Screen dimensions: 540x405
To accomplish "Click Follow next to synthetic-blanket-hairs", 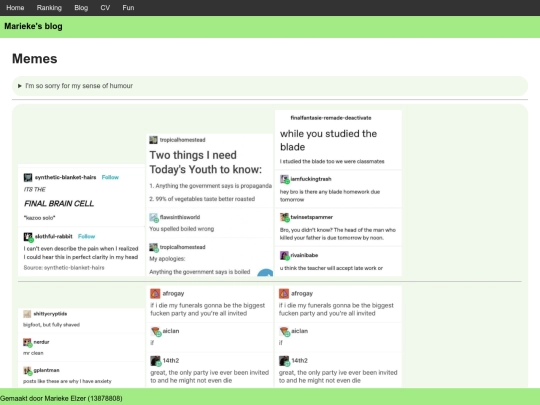I will pos(110,177).
